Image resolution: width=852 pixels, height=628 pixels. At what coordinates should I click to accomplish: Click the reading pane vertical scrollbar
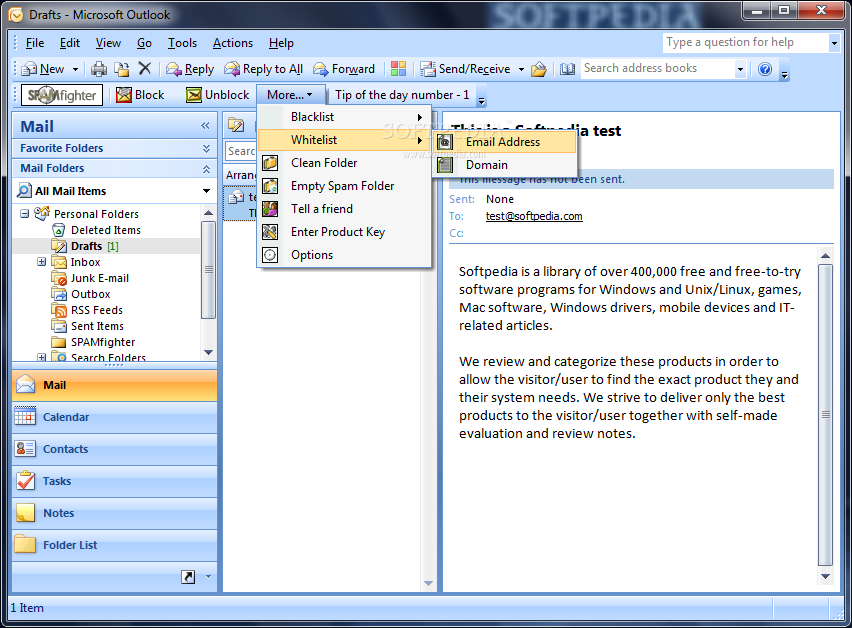pyautogui.click(x=825, y=416)
